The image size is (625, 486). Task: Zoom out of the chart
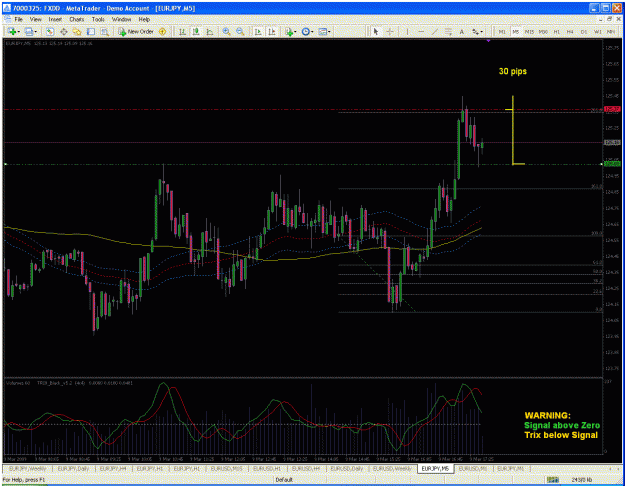point(240,31)
